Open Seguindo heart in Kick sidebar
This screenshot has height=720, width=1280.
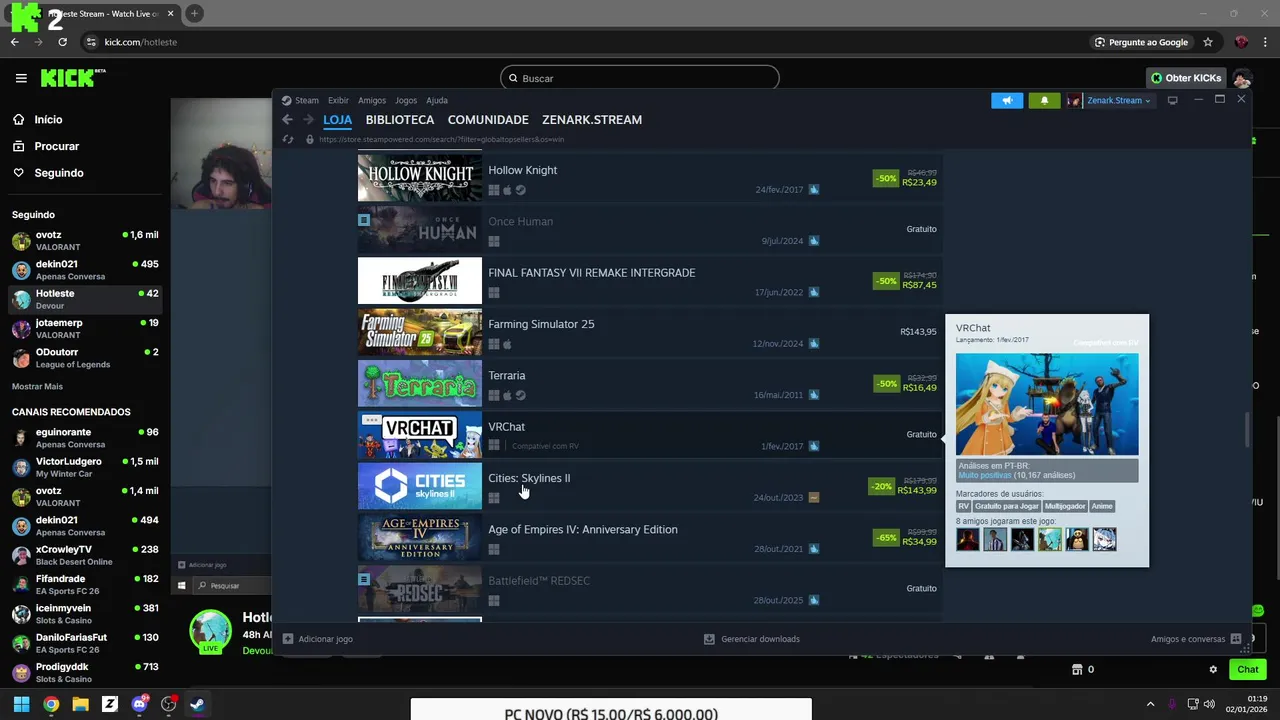coord(18,173)
